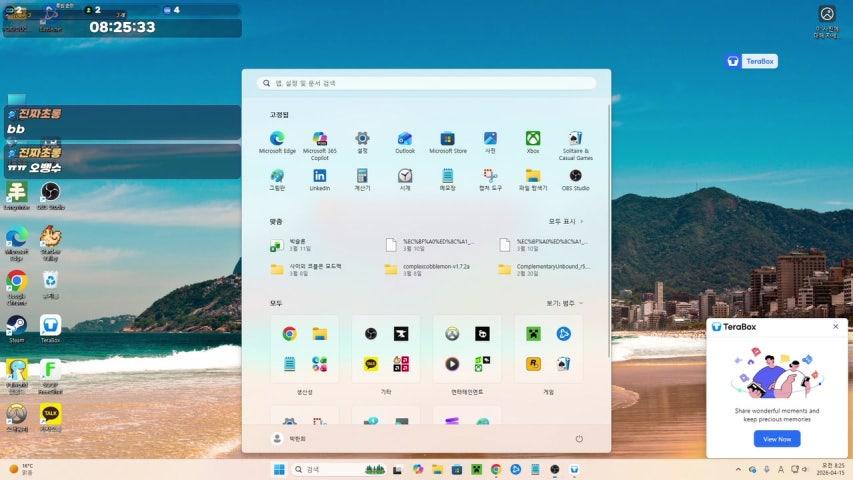Click the power button in Start menu

point(579,439)
